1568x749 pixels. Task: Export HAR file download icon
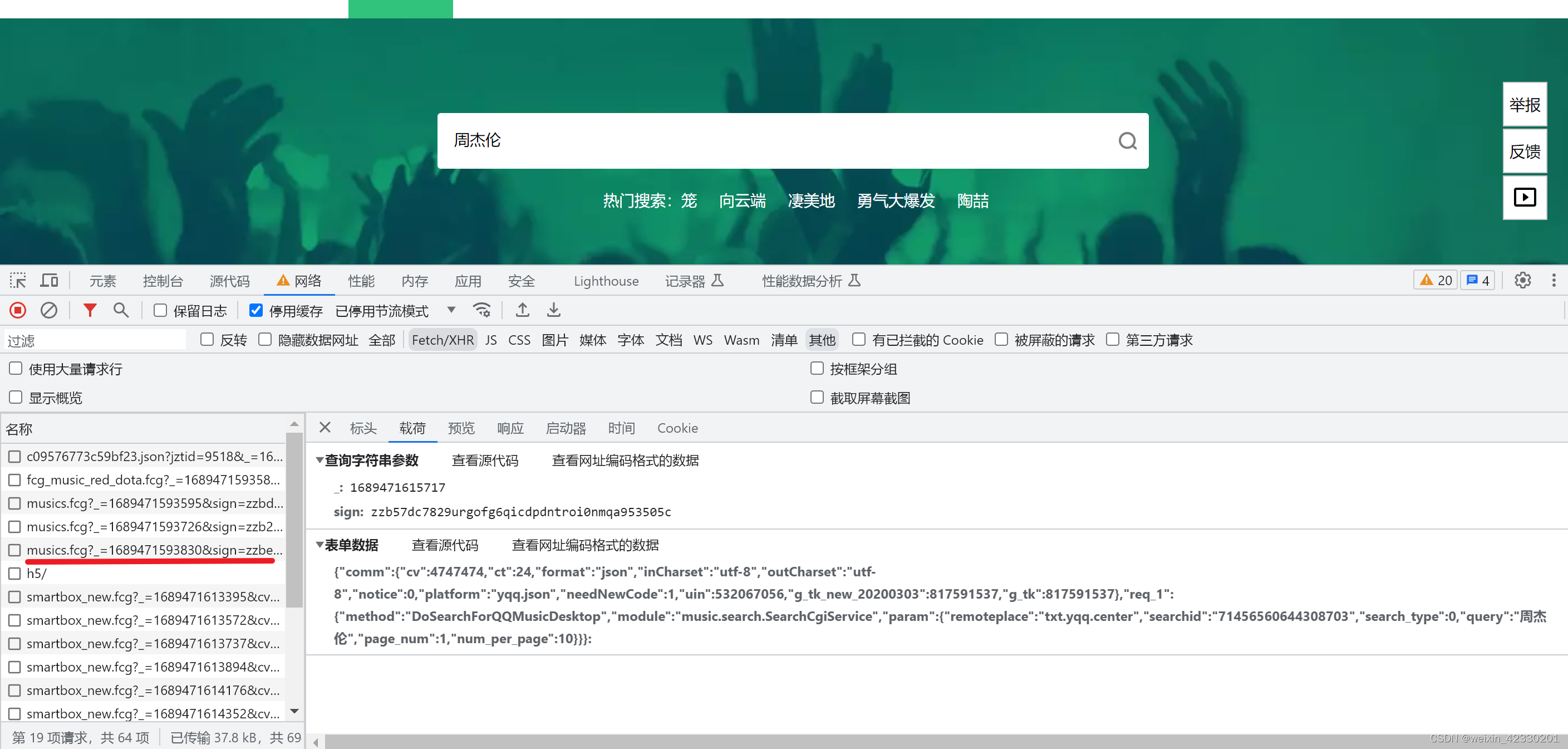point(553,311)
